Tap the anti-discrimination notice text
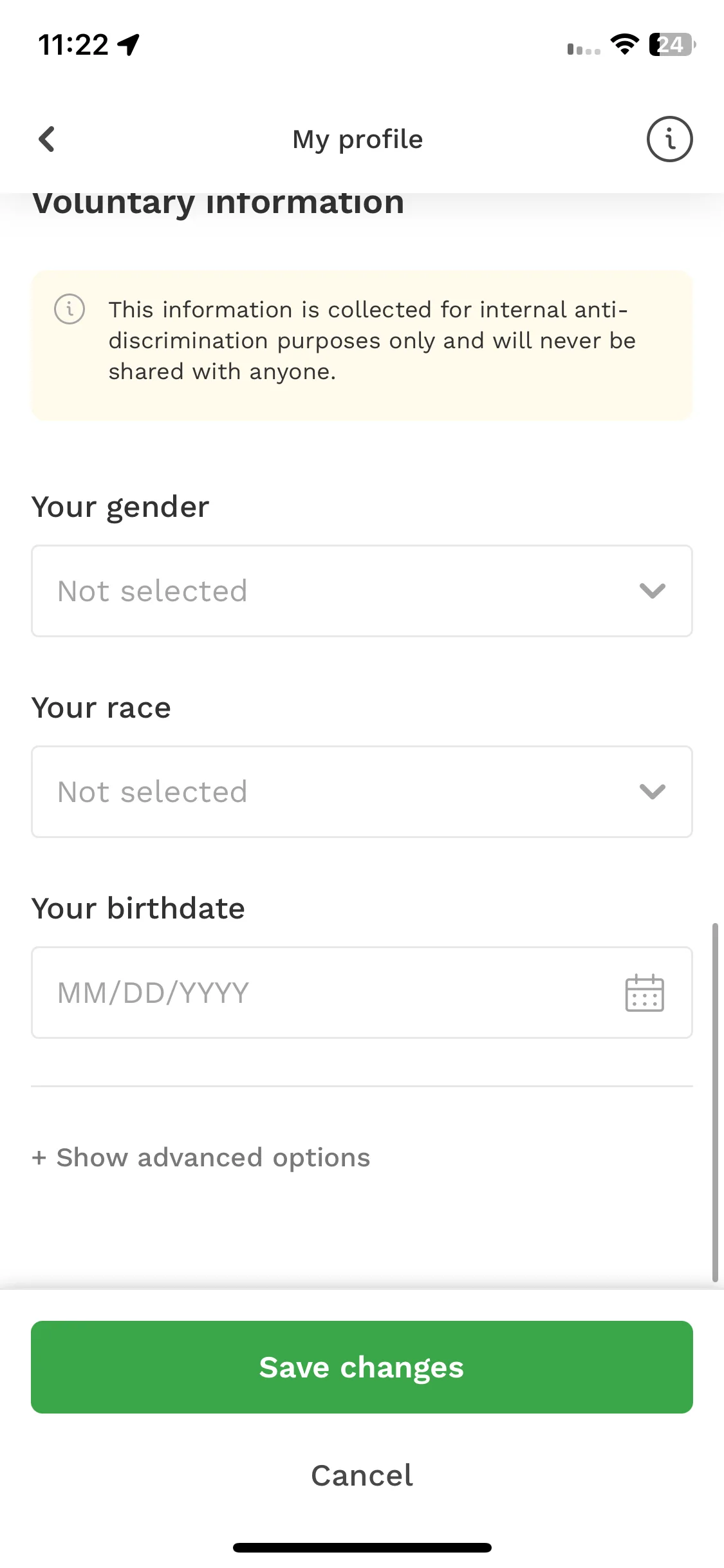The width and height of the screenshot is (724, 1568). pos(372,341)
